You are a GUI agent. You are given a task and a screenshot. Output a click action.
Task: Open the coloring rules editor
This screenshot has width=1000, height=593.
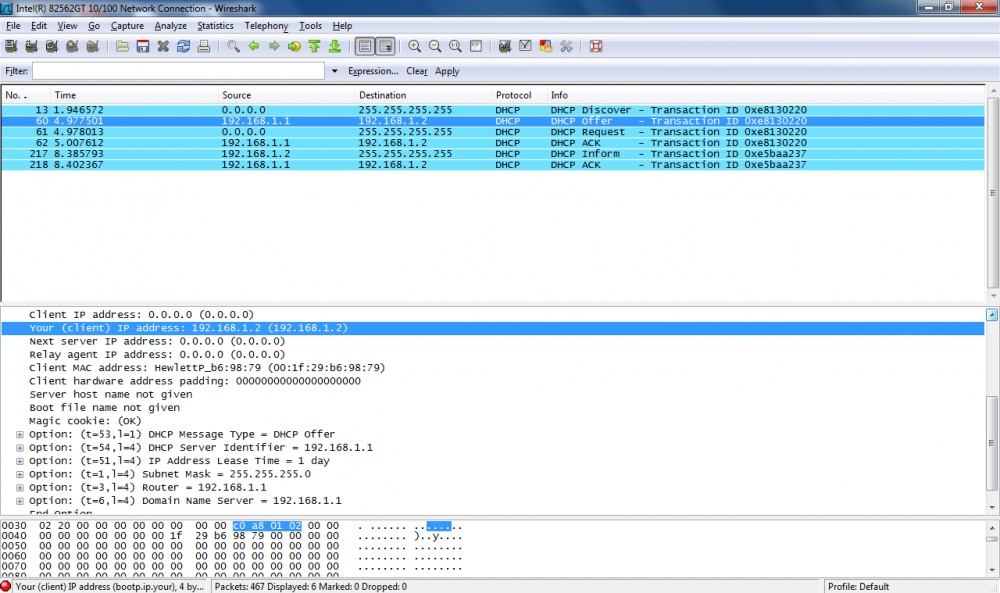[545, 46]
